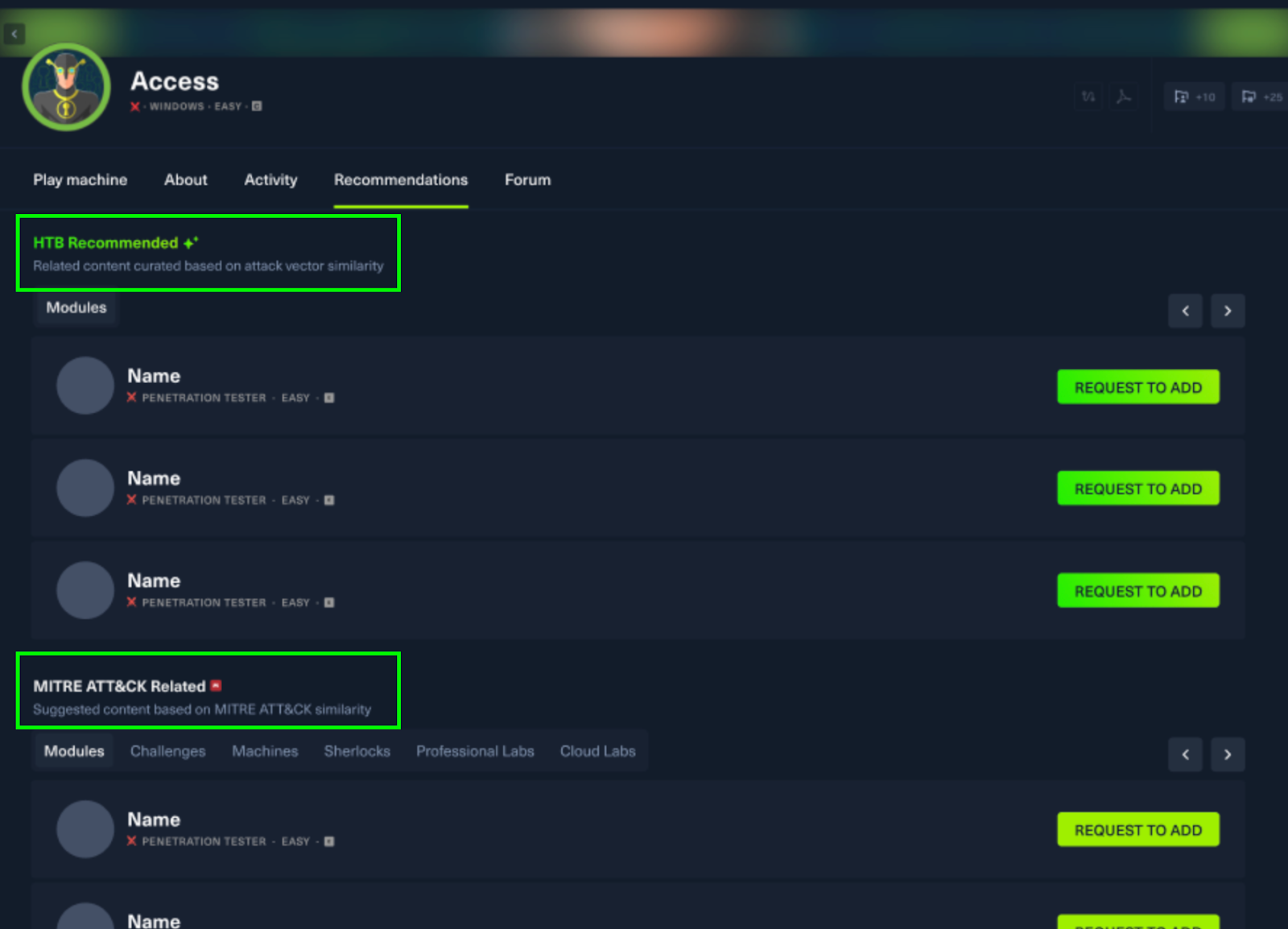1288x929 pixels.
Task: Request to add third HTB Recommended module
Action: pos(1137,591)
